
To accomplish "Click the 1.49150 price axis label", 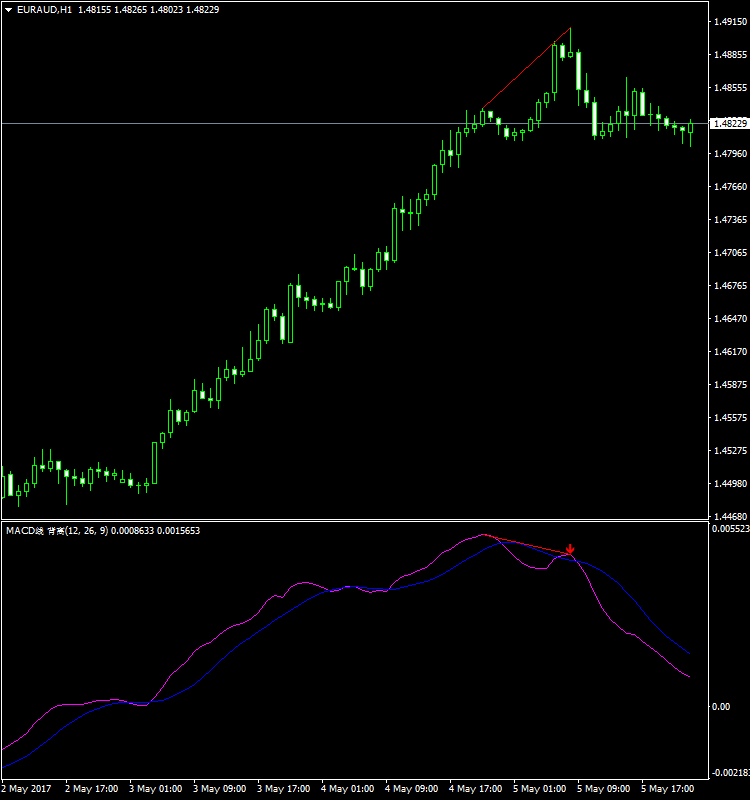I will tap(731, 21).
